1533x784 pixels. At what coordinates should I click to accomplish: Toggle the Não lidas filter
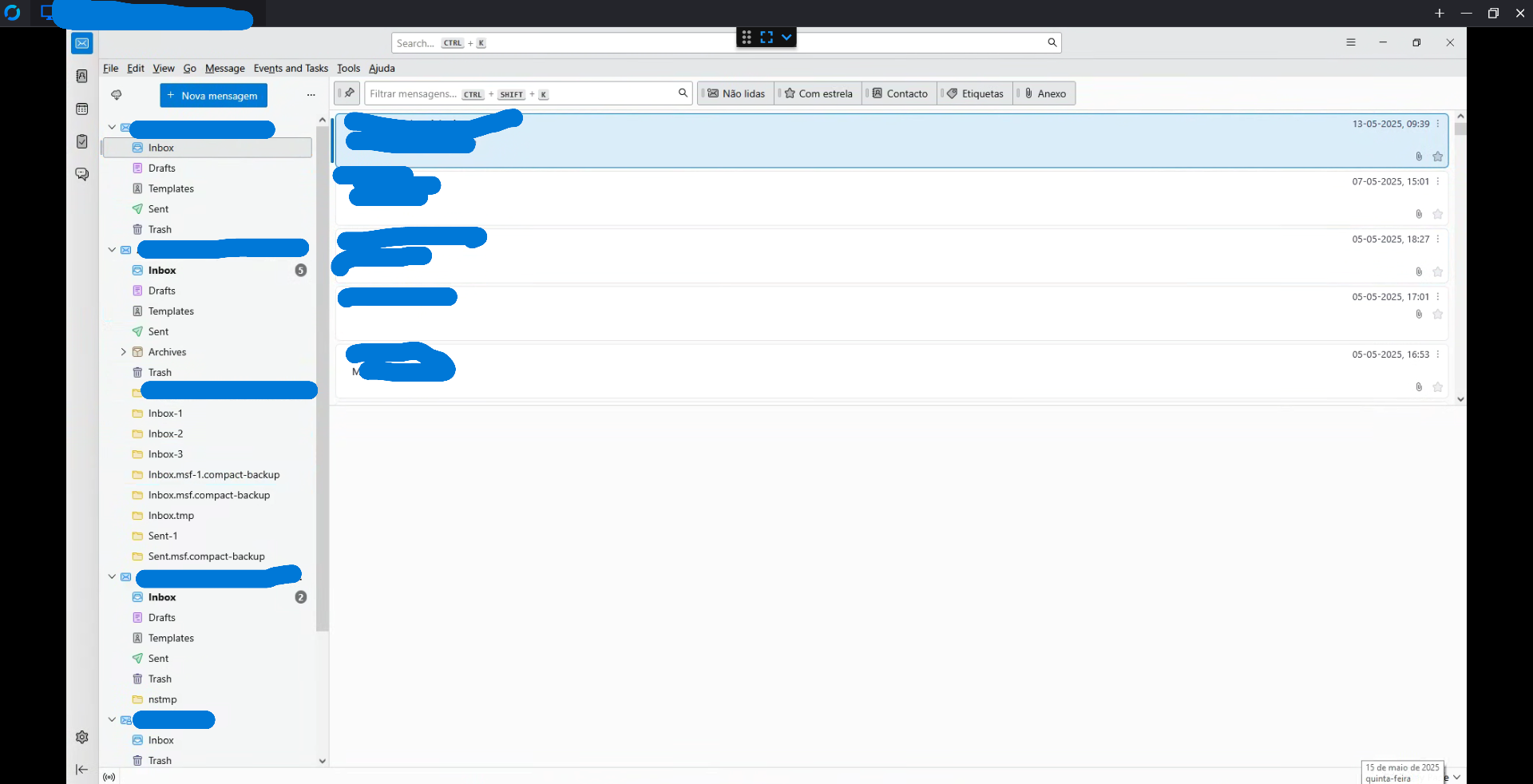coord(736,93)
